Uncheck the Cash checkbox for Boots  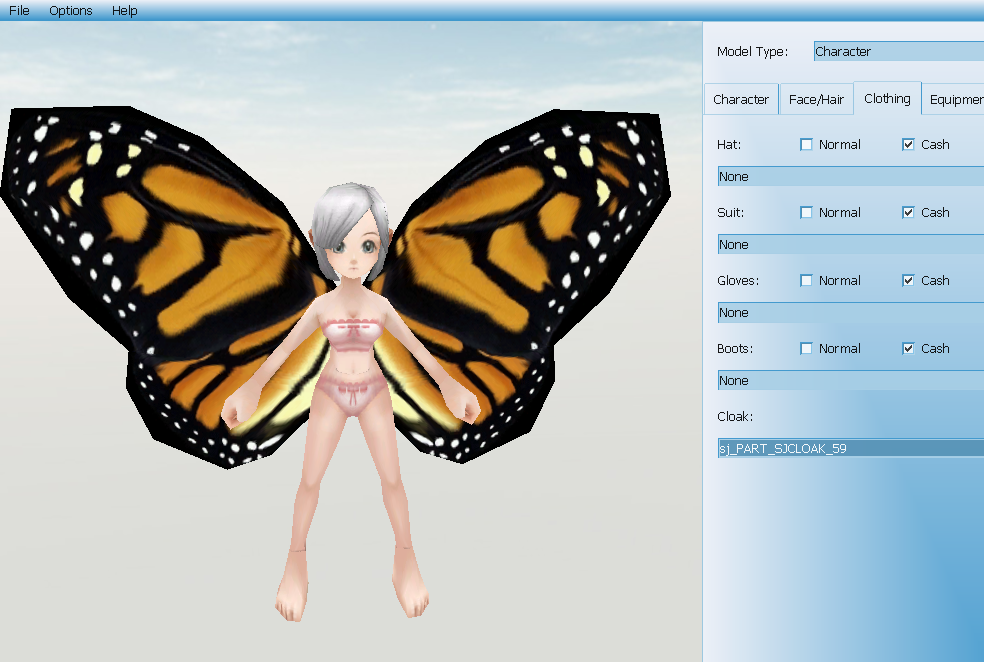click(909, 349)
